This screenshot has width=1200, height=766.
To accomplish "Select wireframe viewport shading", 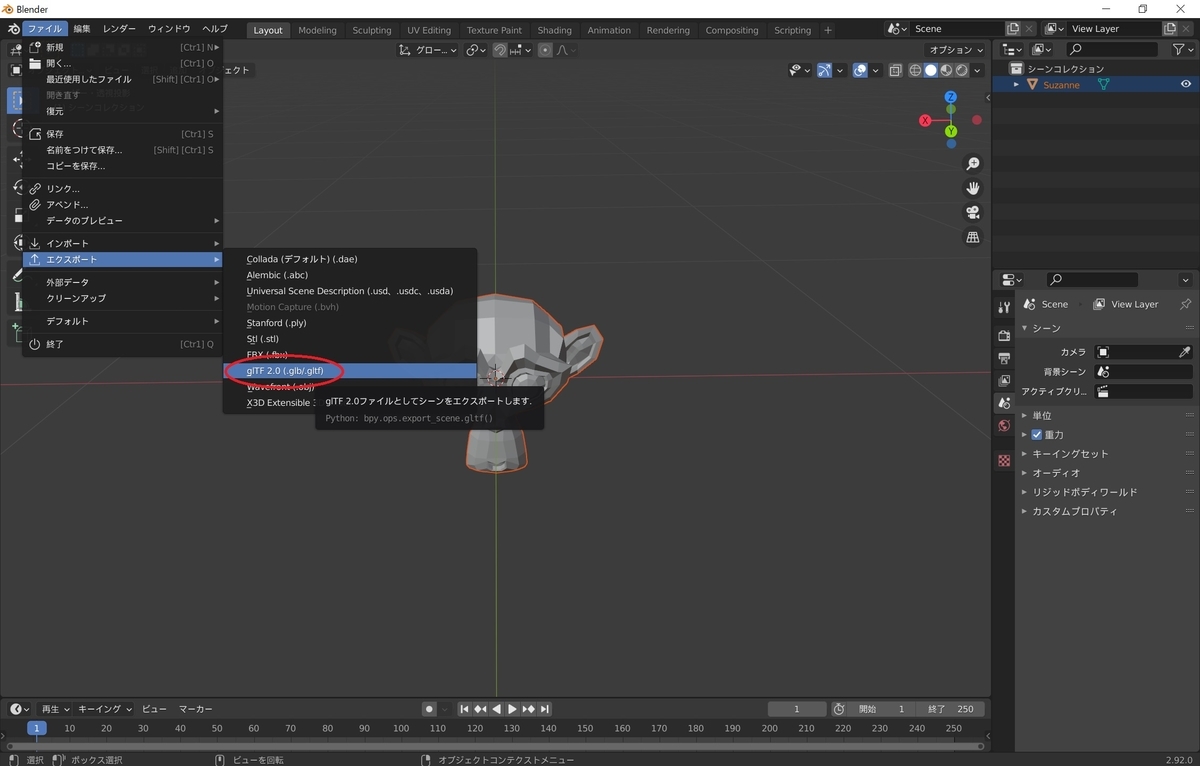I will coord(915,70).
